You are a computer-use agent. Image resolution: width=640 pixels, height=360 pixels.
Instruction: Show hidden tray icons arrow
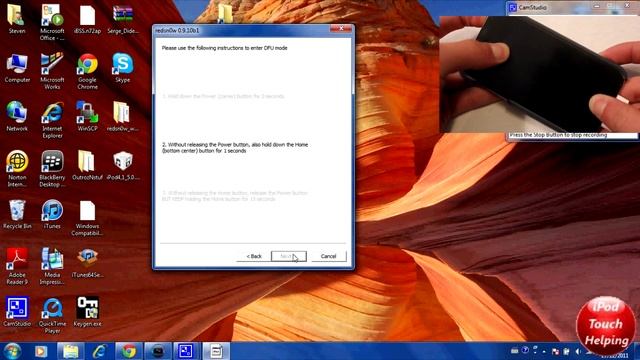click(544, 351)
